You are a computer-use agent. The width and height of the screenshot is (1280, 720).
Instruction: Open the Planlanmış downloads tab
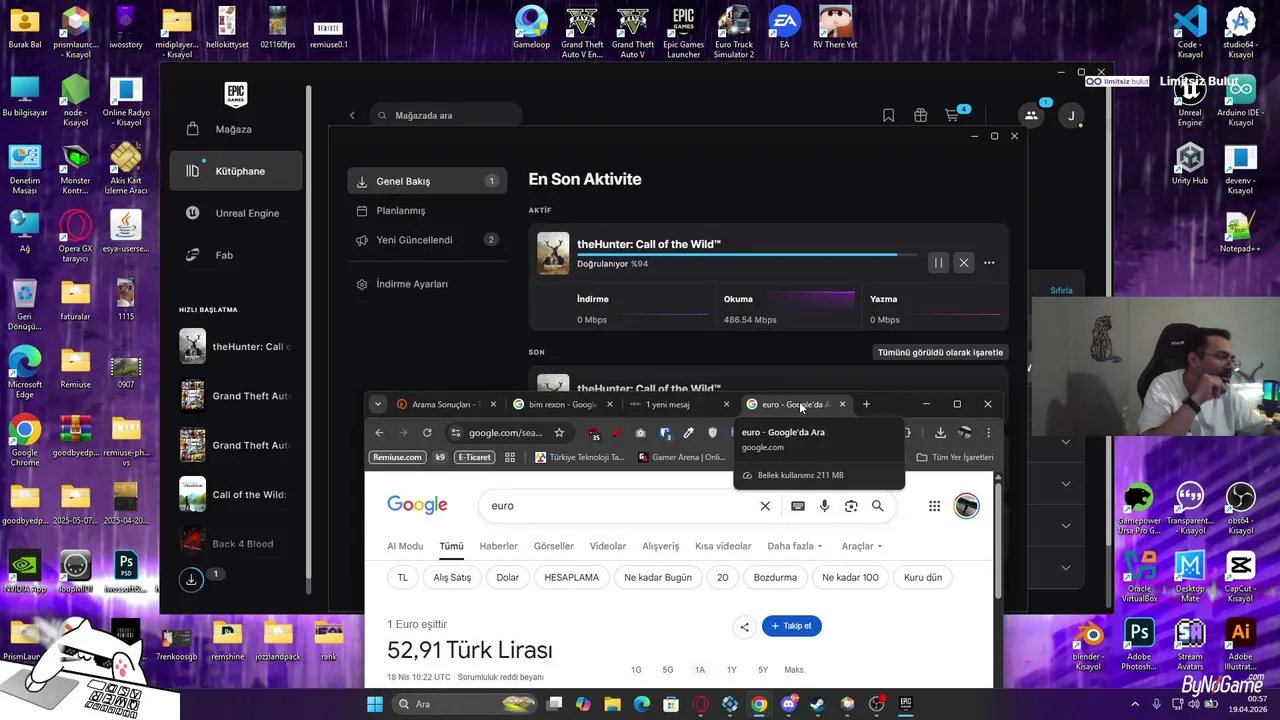[427, 211]
